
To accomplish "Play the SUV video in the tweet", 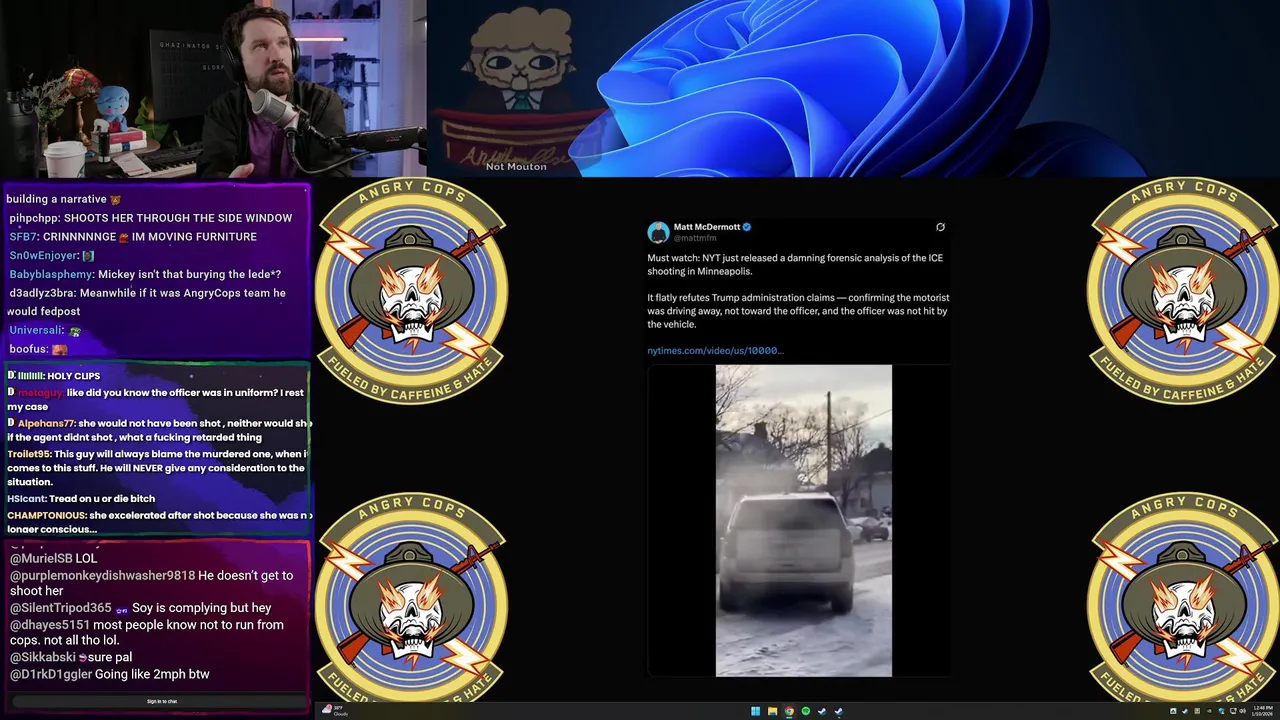I will pyautogui.click(x=803, y=520).
